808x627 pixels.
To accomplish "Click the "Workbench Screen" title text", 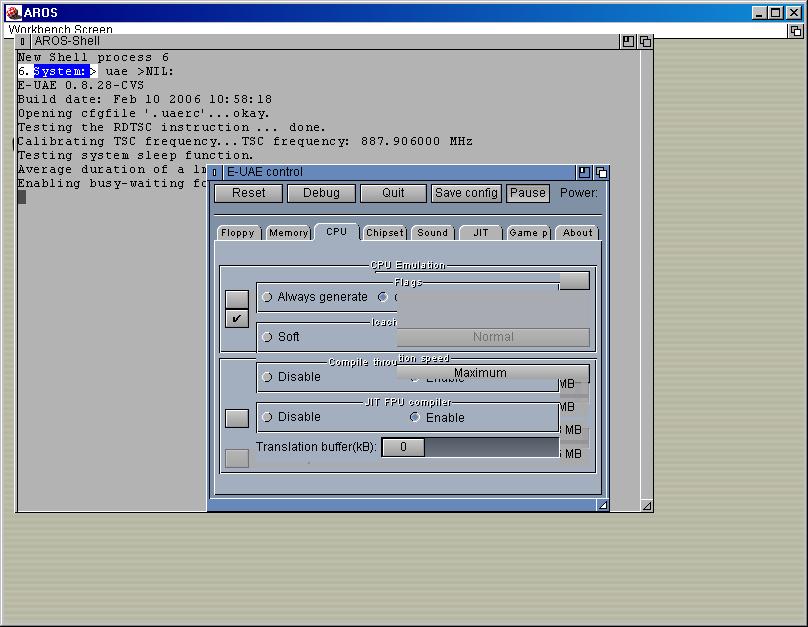I will (x=60, y=29).
